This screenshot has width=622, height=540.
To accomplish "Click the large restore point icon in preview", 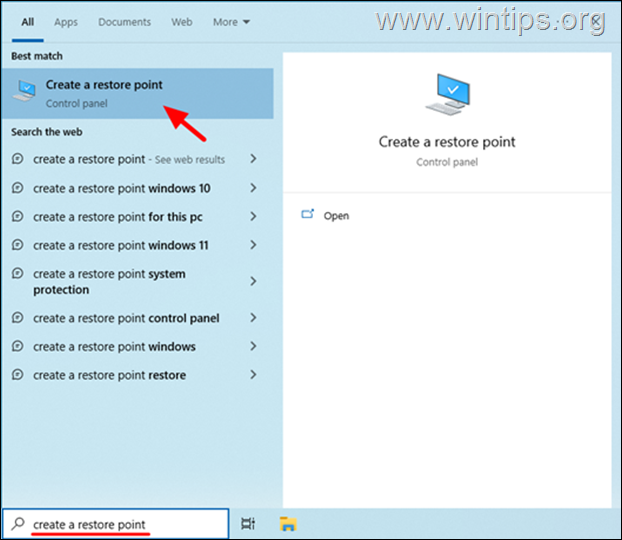I will click(448, 94).
